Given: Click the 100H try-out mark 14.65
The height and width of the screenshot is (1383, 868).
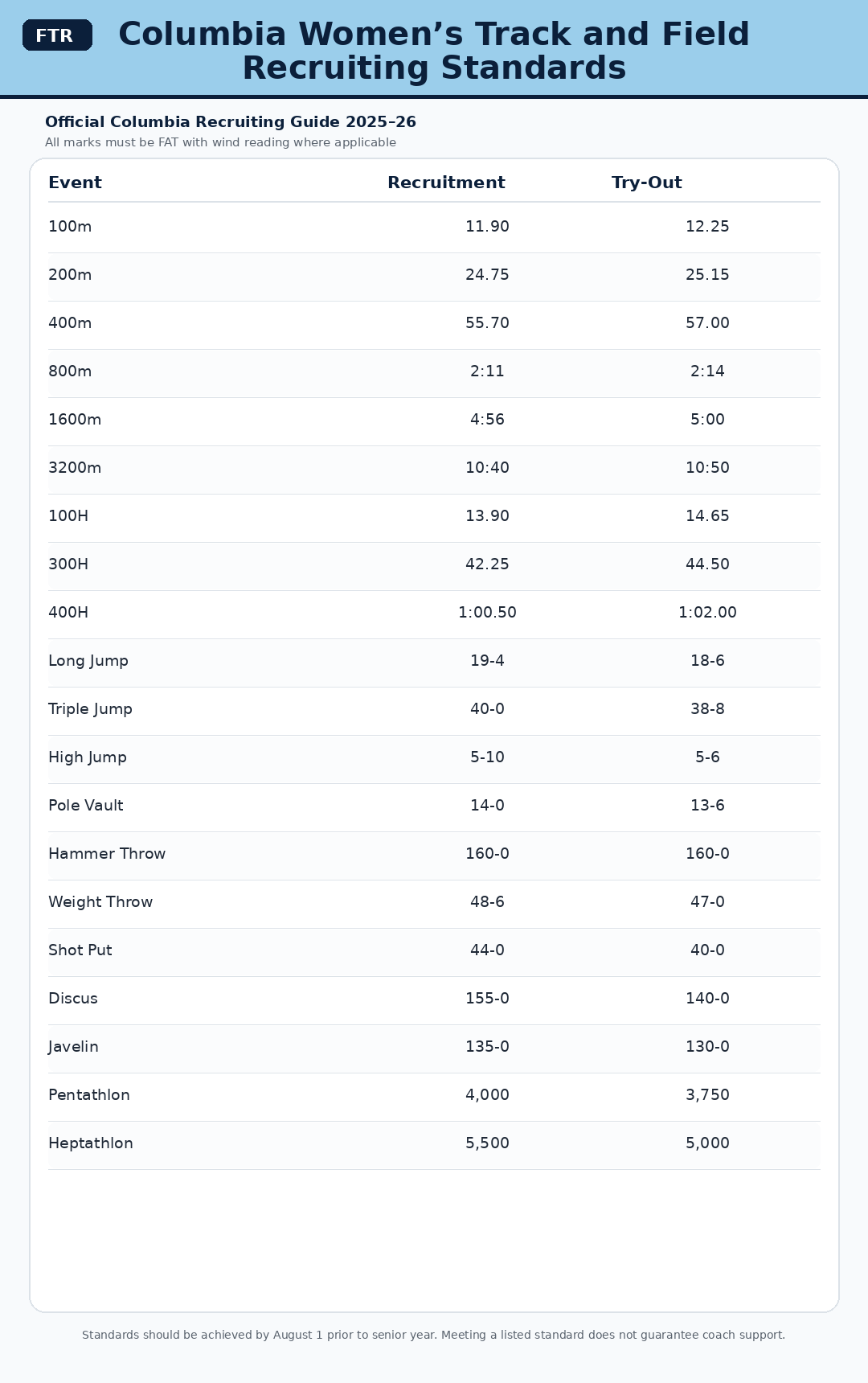Looking at the screenshot, I should 707,516.
